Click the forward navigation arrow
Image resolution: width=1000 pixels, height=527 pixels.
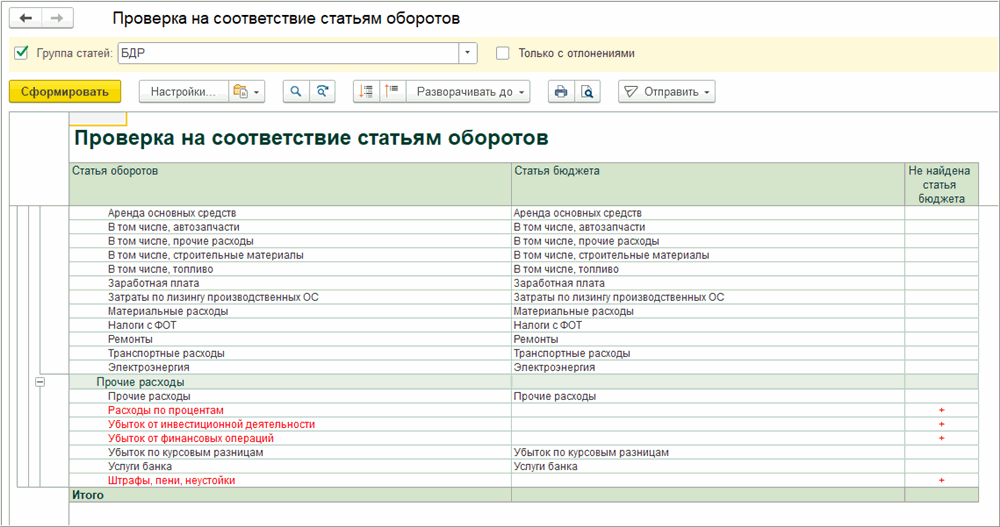click(x=57, y=19)
